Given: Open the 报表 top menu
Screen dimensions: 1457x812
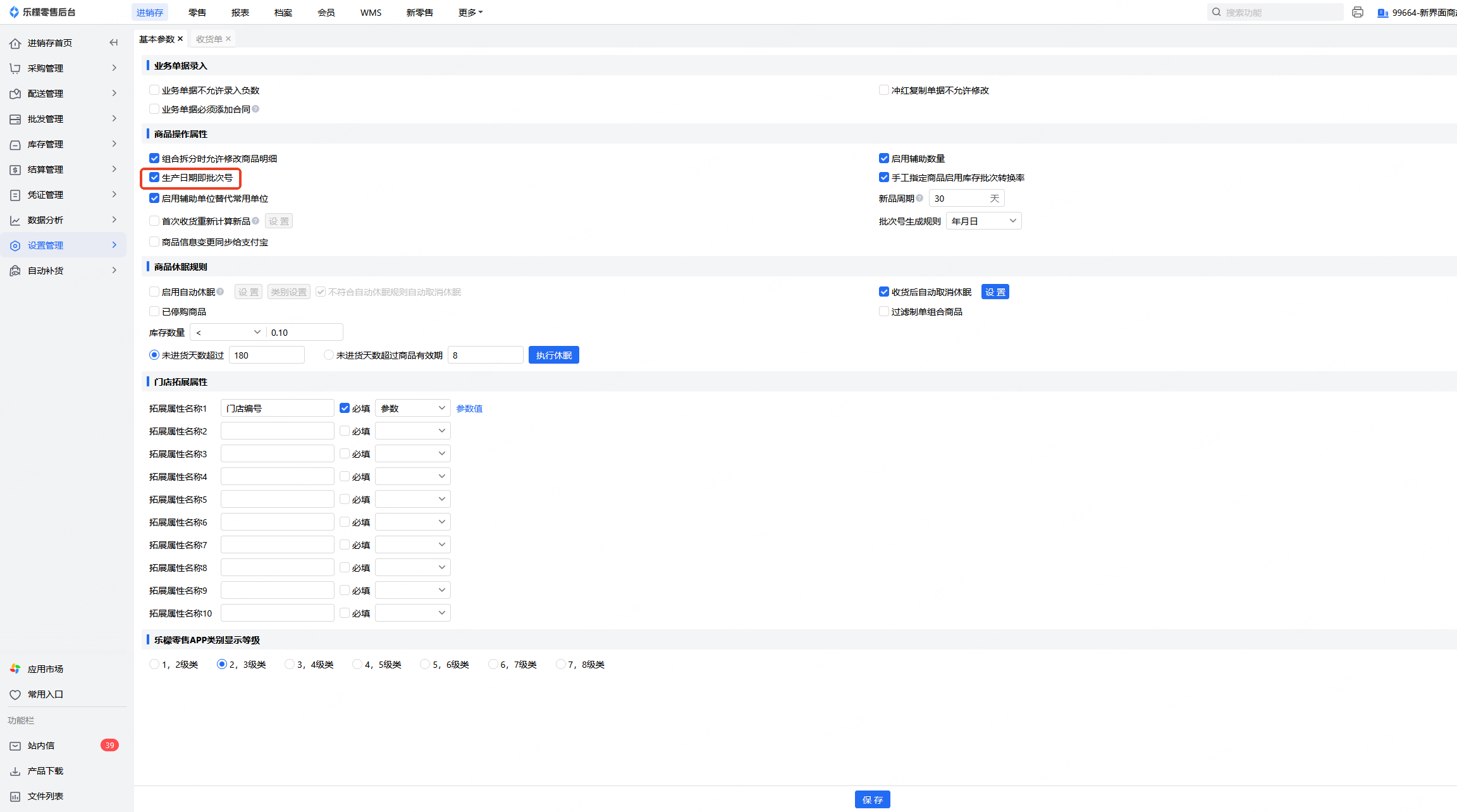Looking at the screenshot, I should [240, 13].
